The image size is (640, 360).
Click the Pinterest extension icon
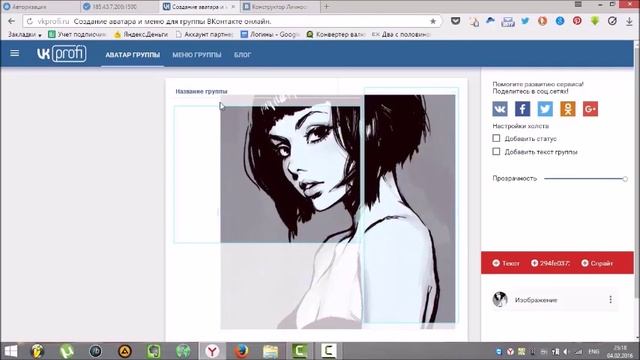click(577, 21)
